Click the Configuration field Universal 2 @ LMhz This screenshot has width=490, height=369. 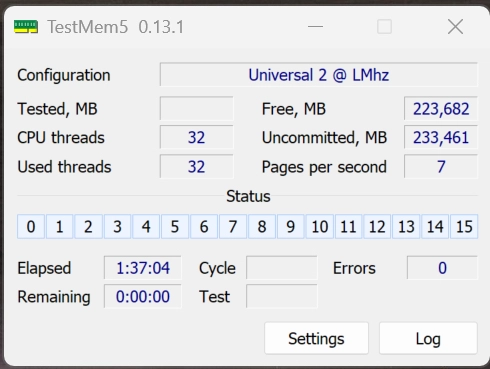(x=319, y=75)
